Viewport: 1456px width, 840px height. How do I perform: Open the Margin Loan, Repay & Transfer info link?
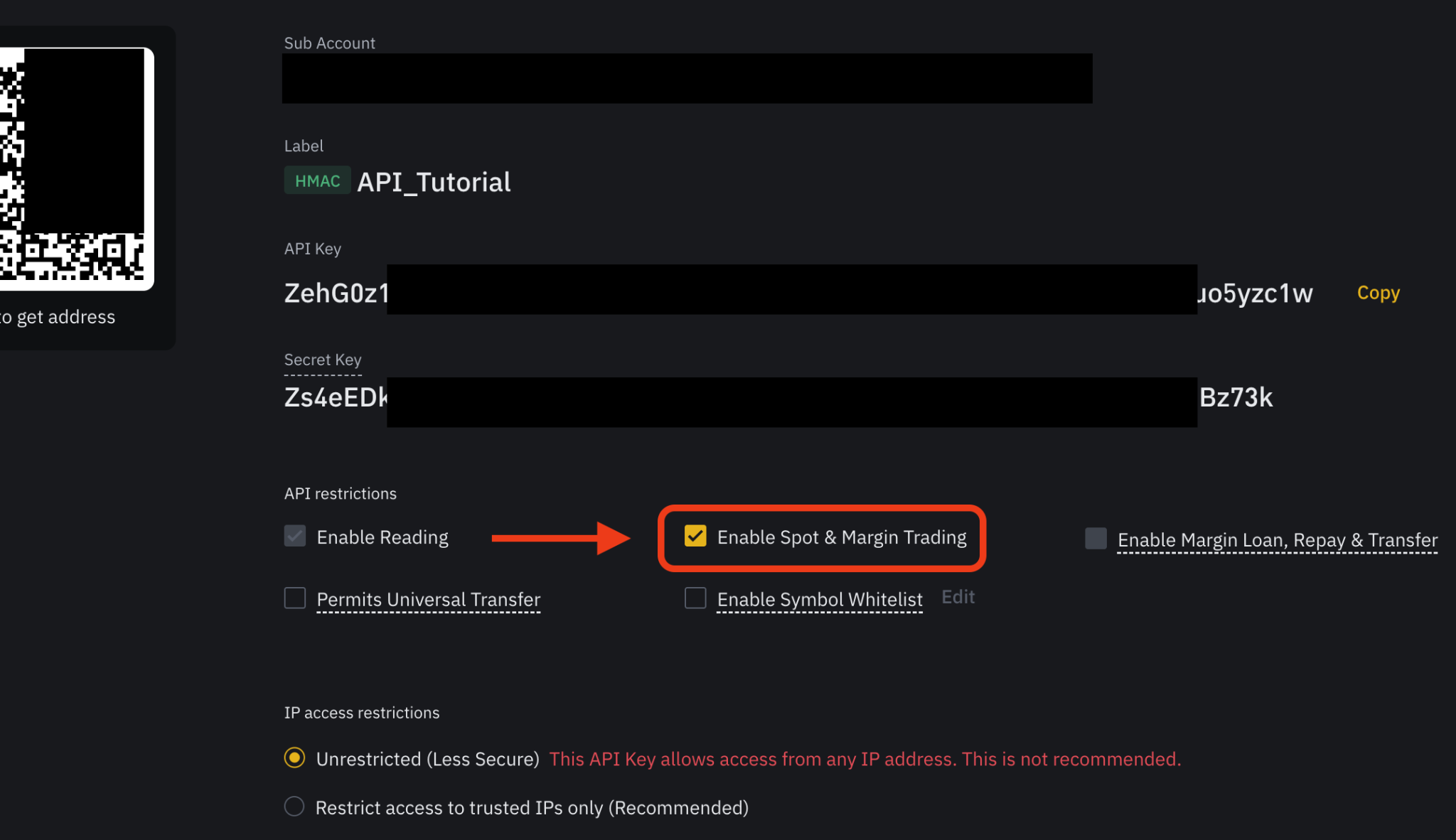tap(1276, 539)
